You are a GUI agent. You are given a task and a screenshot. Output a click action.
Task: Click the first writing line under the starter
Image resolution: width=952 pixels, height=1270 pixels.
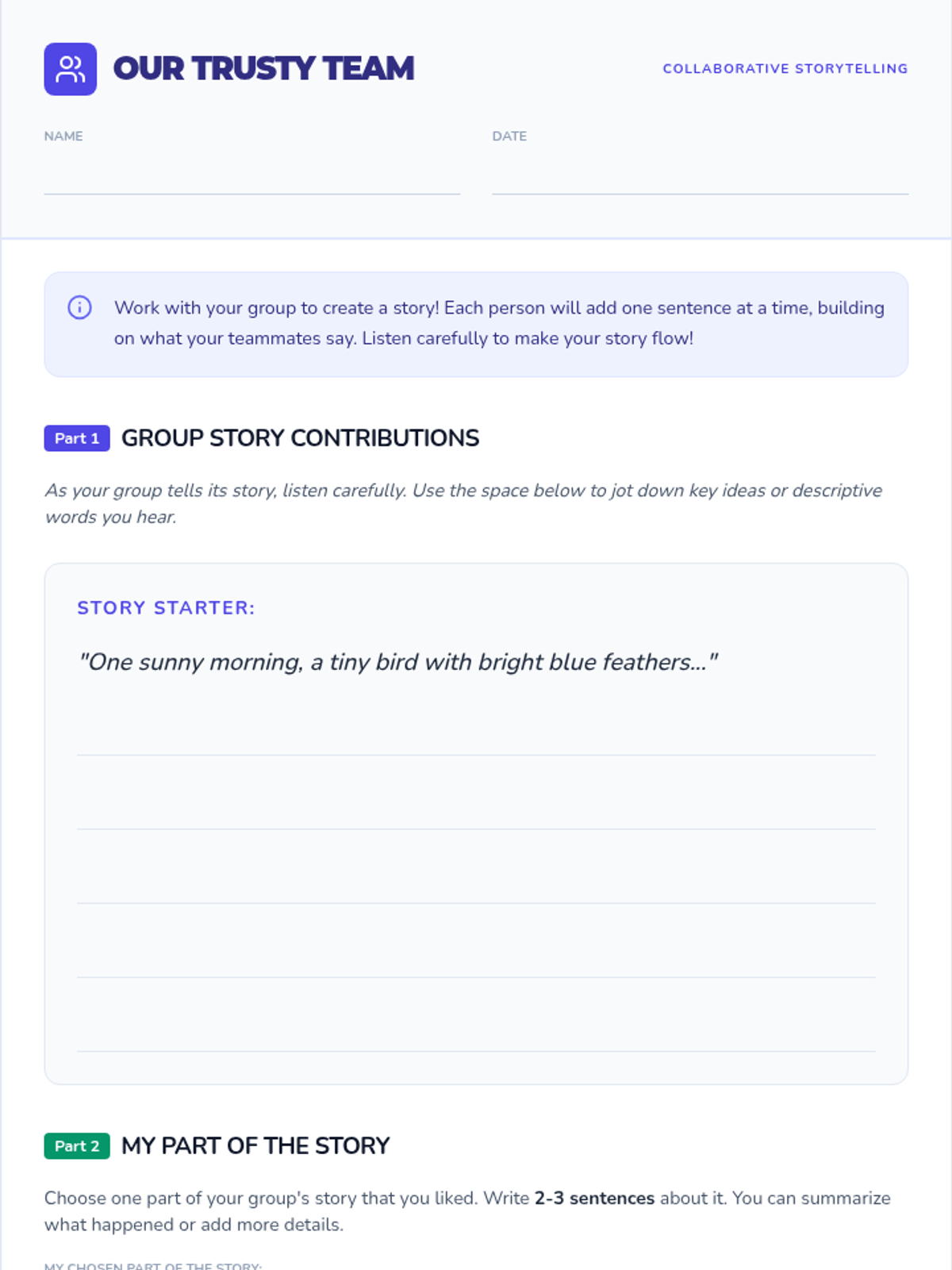pyautogui.click(x=476, y=738)
